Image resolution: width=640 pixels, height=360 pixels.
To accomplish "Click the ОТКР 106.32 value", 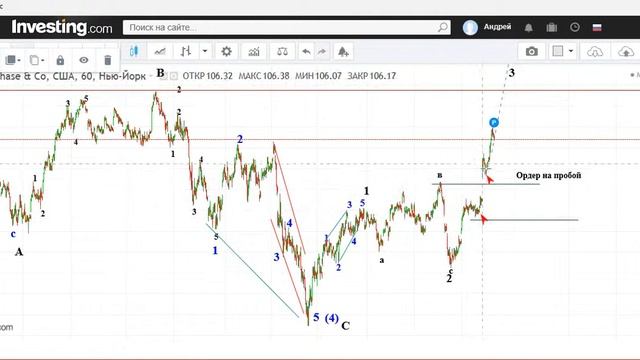I will pos(207,76).
